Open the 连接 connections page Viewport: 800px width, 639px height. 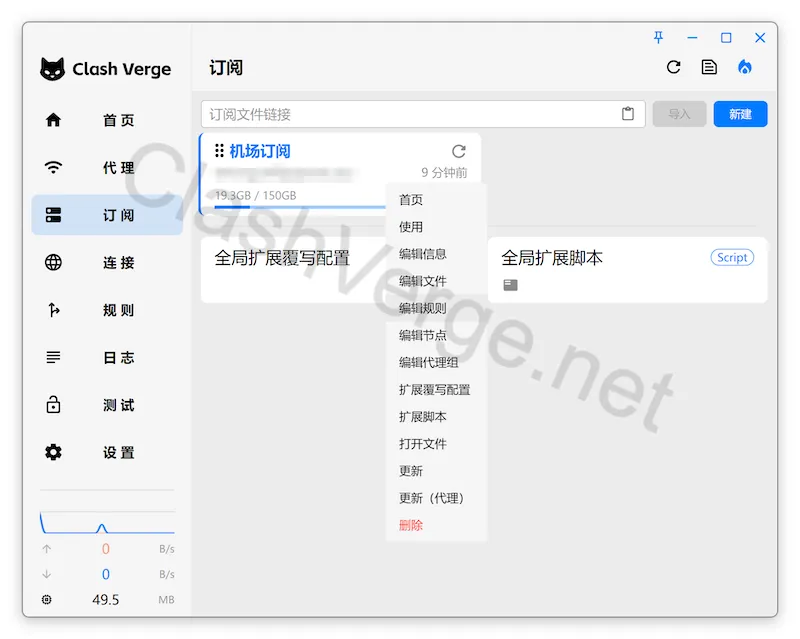pyautogui.click(x=107, y=262)
